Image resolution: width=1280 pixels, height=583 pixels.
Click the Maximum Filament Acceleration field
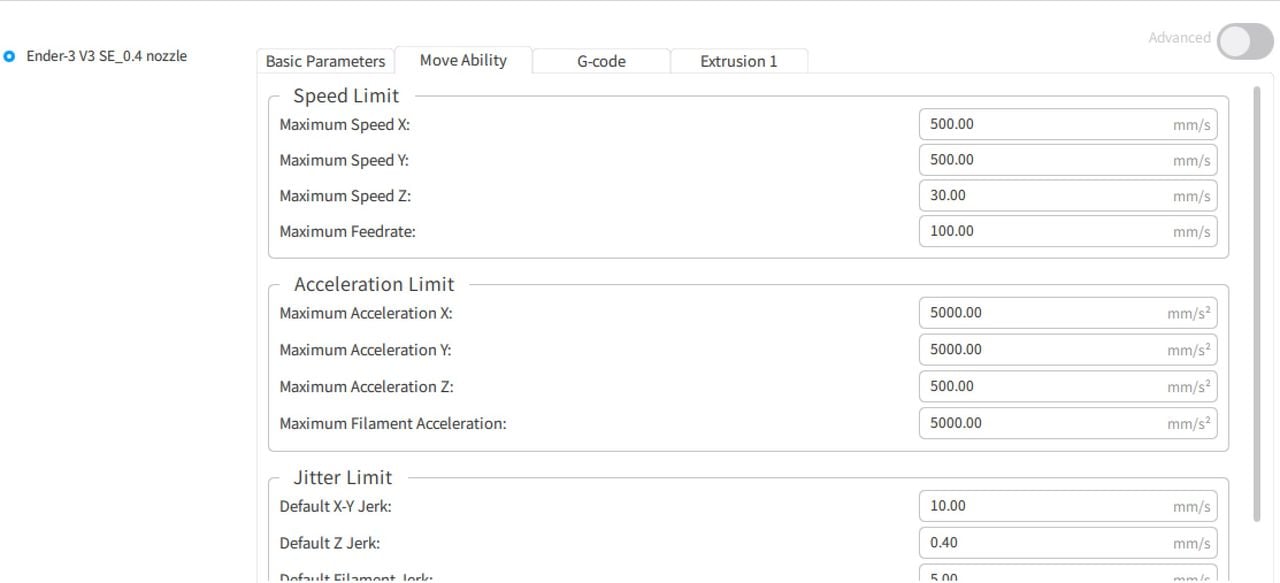[1040, 423]
